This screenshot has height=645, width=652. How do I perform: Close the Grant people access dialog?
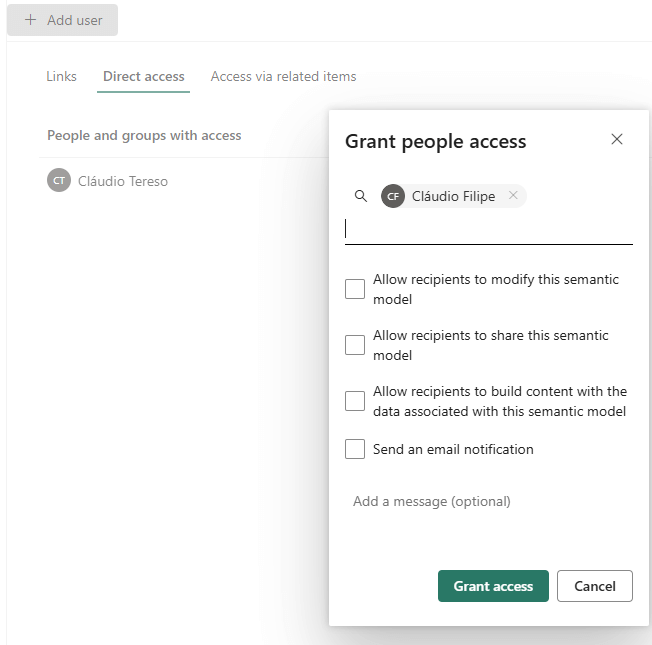point(617,139)
